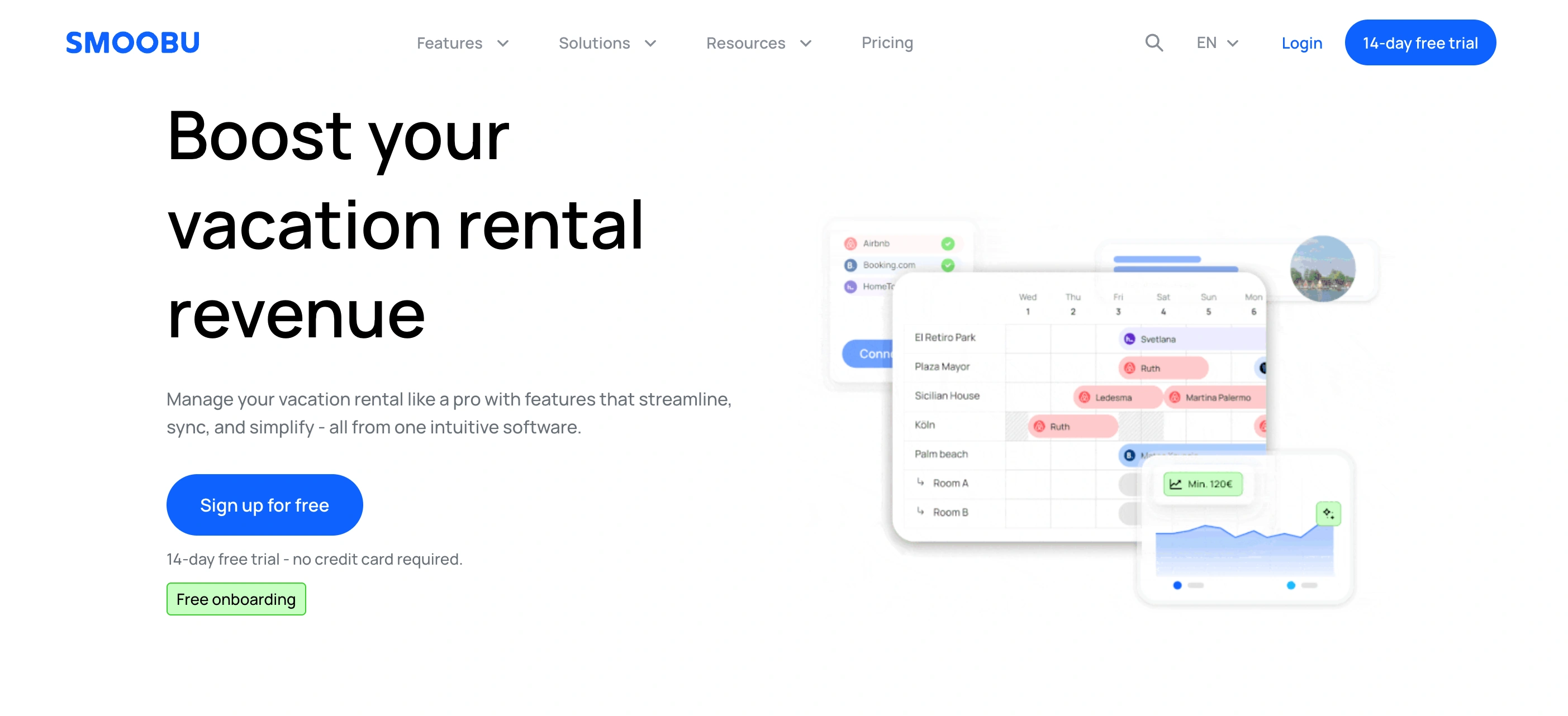Click the Martina Palermo booking bar
This screenshot has height=716, width=1568.
pyautogui.click(x=1215, y=397)
